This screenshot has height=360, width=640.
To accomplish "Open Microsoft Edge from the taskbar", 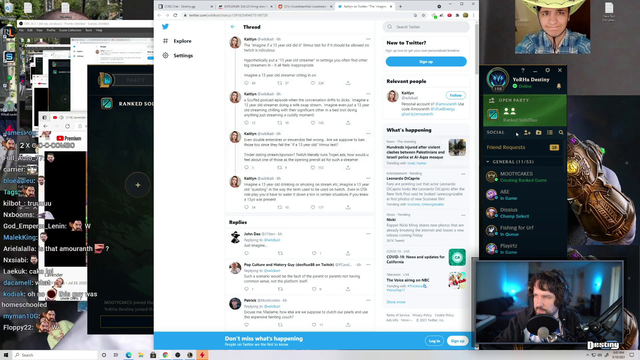I will pos(129,355).
